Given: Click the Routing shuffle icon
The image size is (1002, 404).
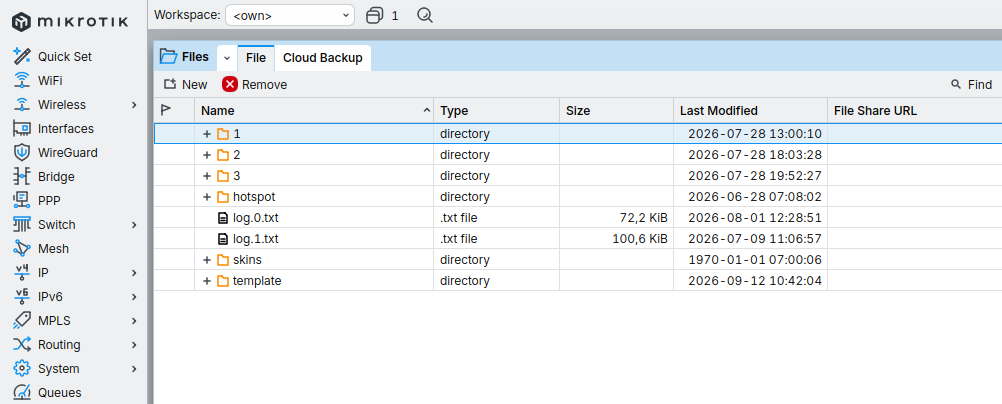Looking at the screenshot, I should pyautogui.click(x=22, y=345).
